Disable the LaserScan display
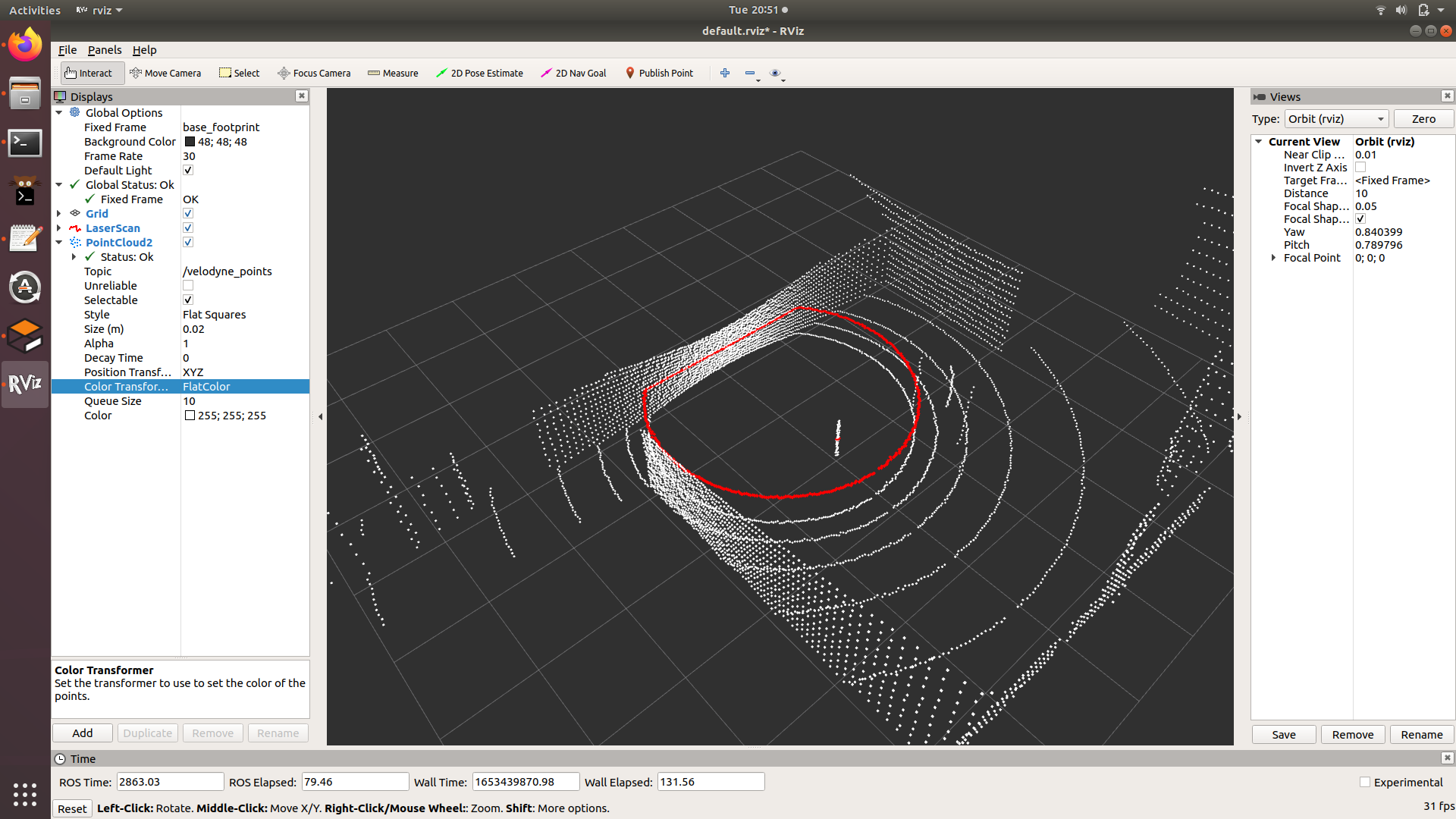 (187, 227)
